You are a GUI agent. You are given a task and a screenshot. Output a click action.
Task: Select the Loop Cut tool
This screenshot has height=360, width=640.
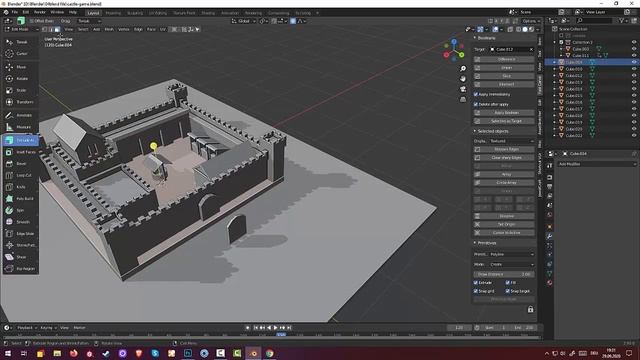pyautogui.click(x=20, y=176)
